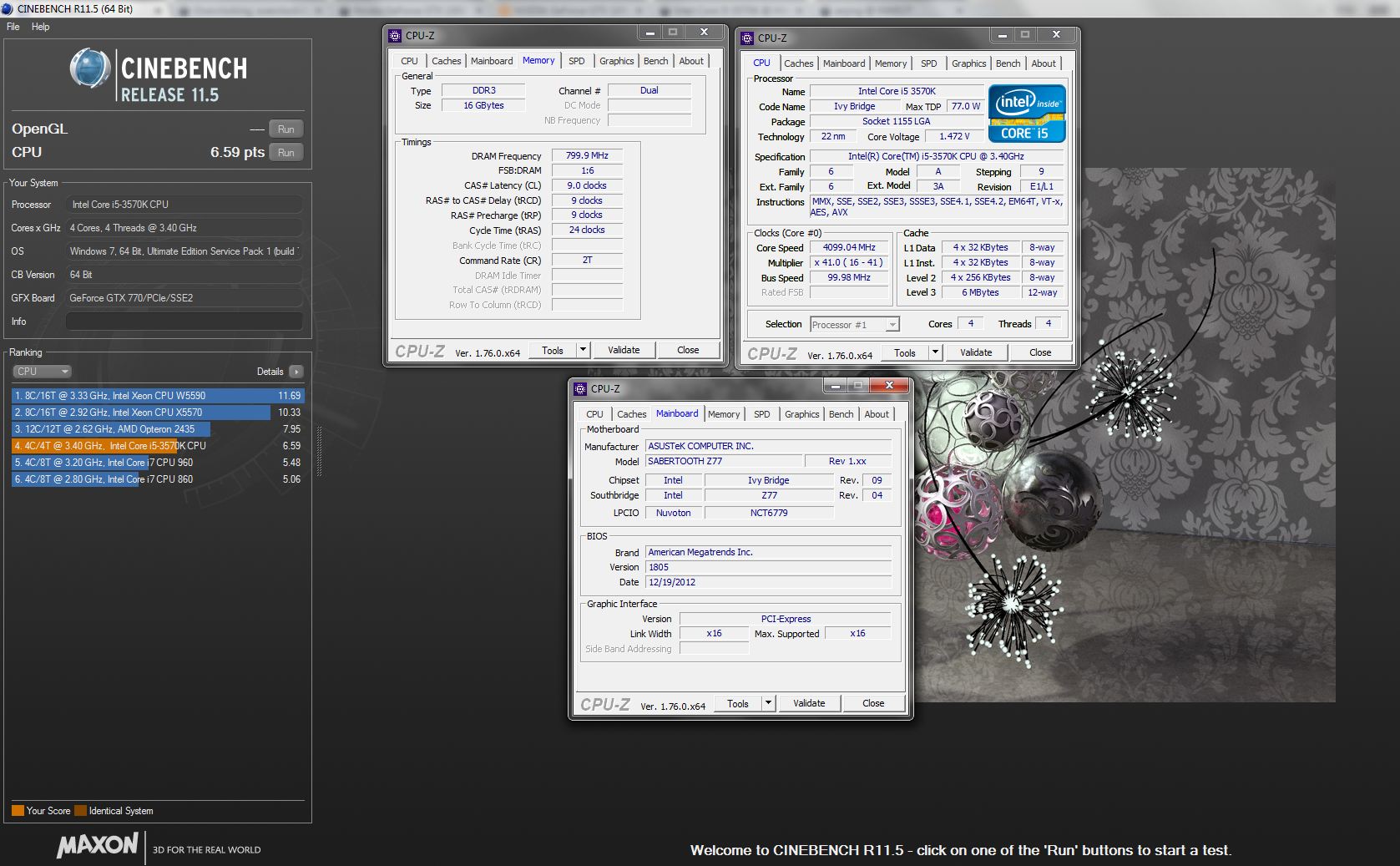The height and width of the screenshot is (866, 1400).
Task: Select ranking row Core i5-3570K CPU
Action: (x=158, y=446)
